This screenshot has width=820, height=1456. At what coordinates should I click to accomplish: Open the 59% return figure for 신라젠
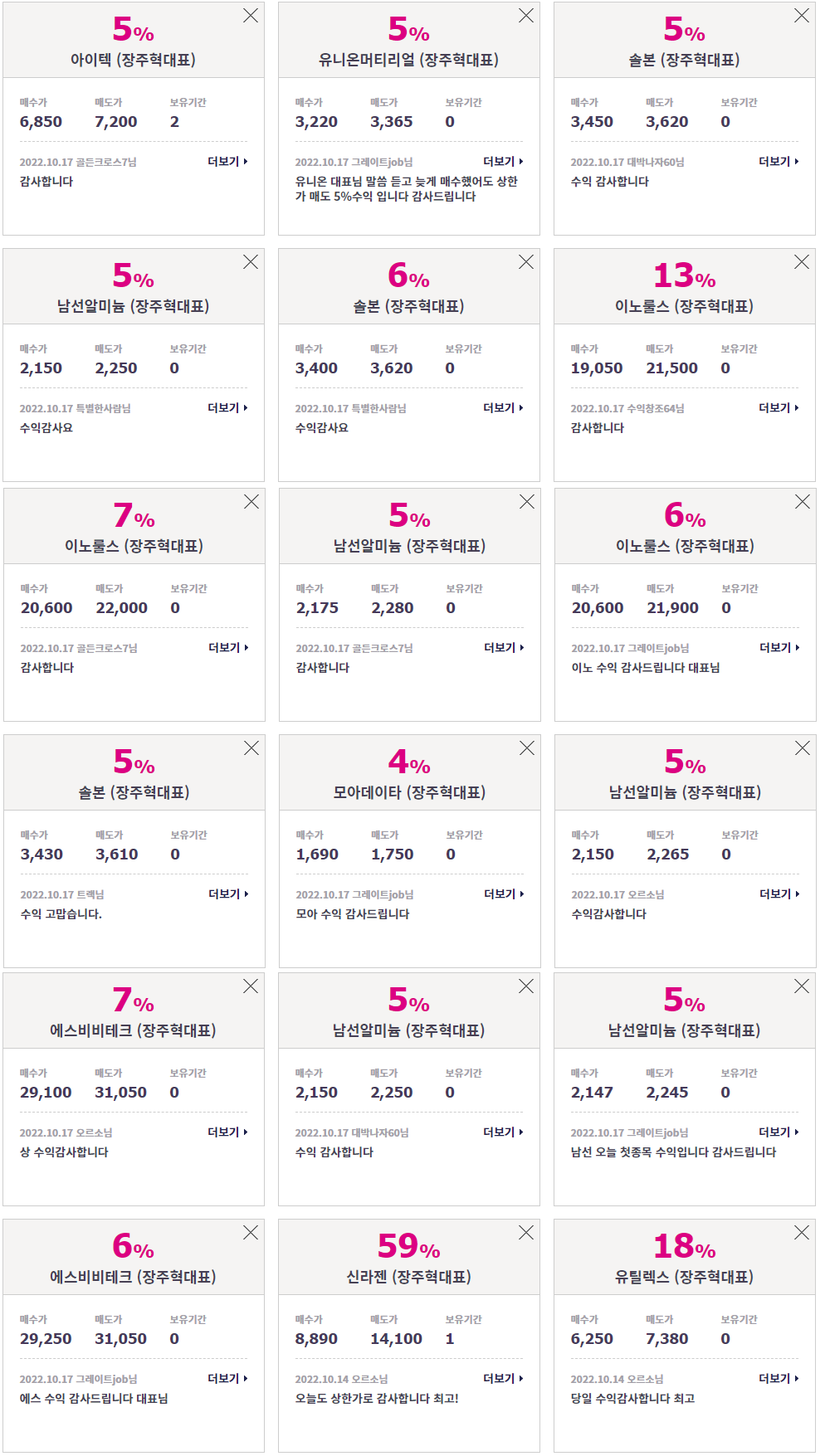click(x=408, y=1246)
